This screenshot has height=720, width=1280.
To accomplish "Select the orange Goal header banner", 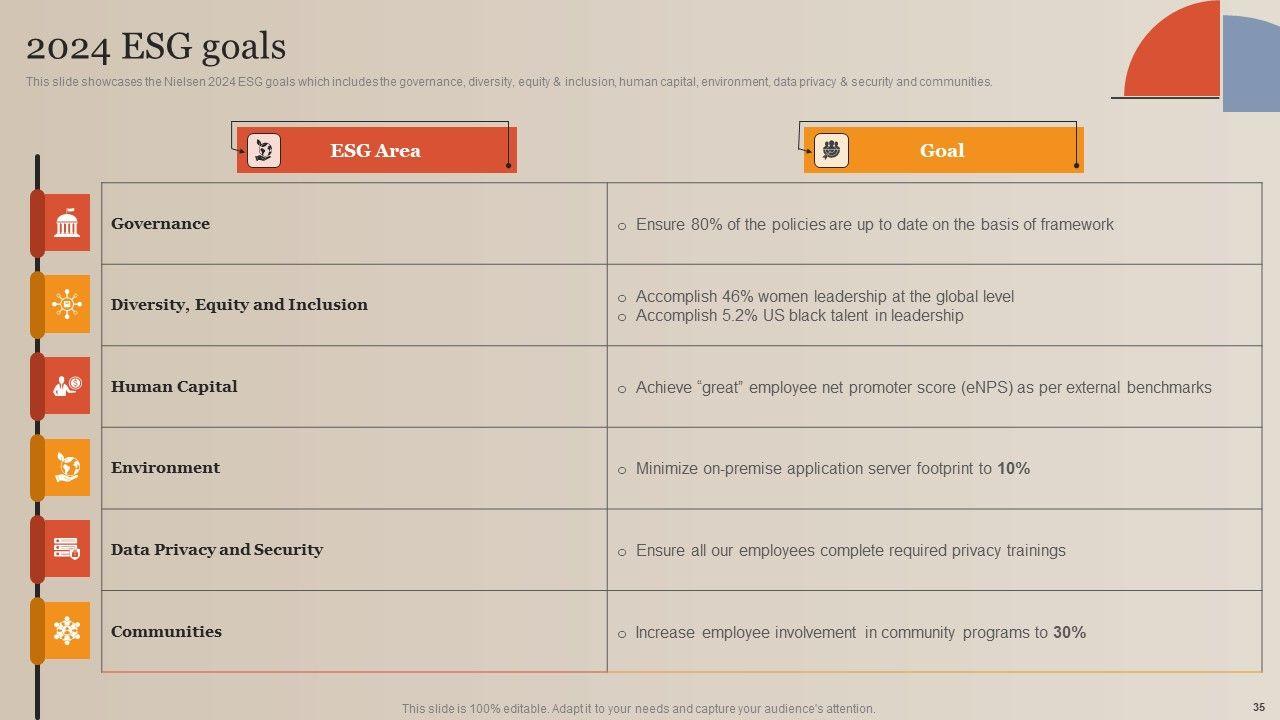I will click(x=942, y=150).
